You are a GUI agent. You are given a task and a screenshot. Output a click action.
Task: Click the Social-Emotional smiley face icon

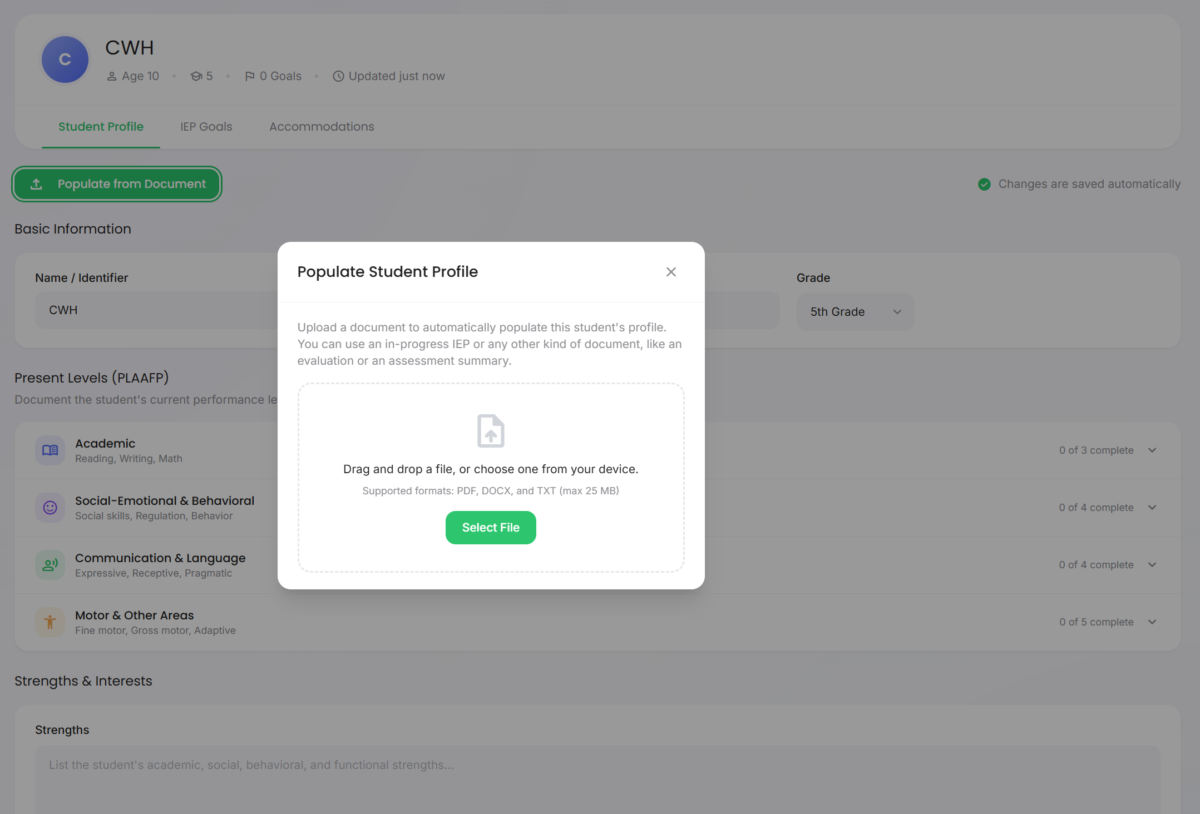click(50, 508)
